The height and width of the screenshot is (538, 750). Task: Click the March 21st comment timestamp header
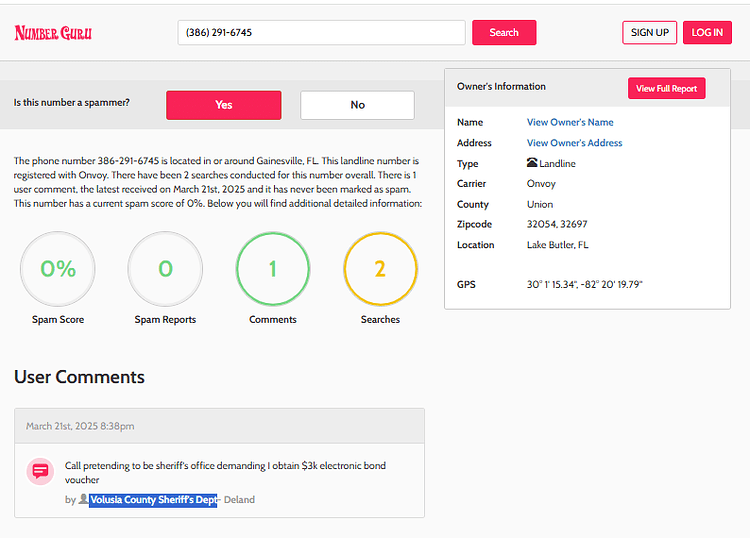(220, 426)
